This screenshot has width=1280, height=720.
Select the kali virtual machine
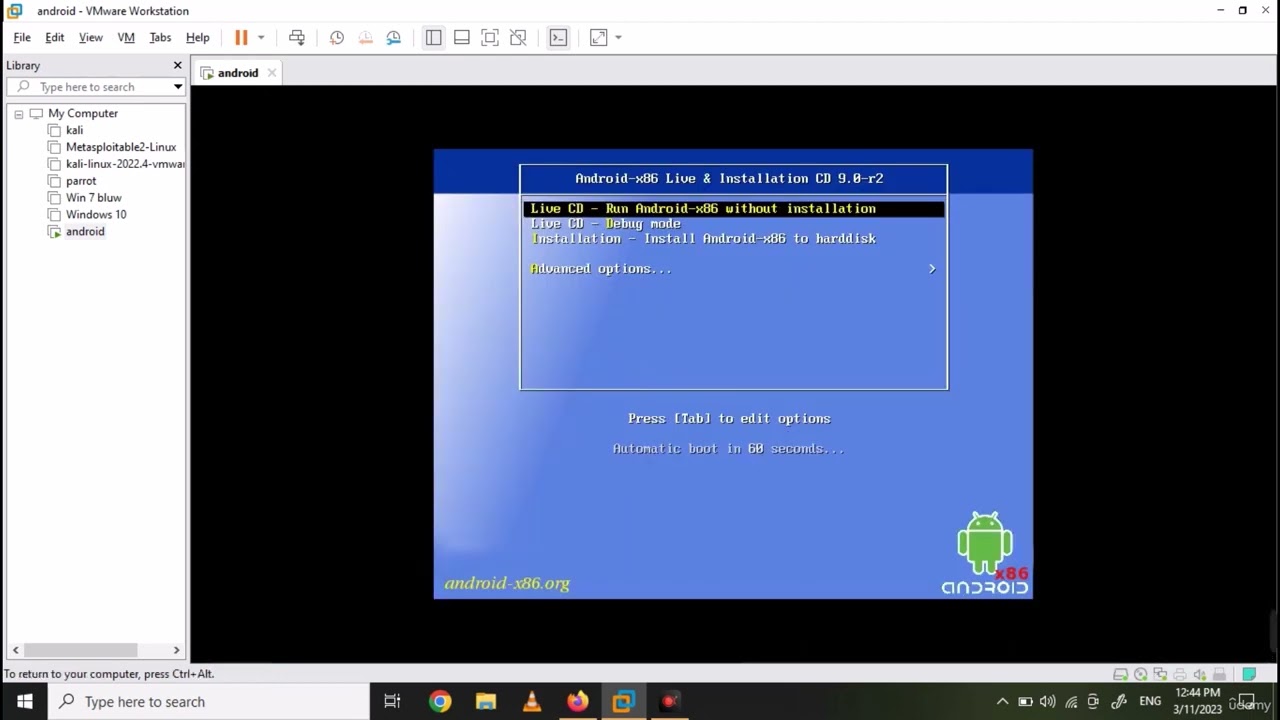pos(75,130)
